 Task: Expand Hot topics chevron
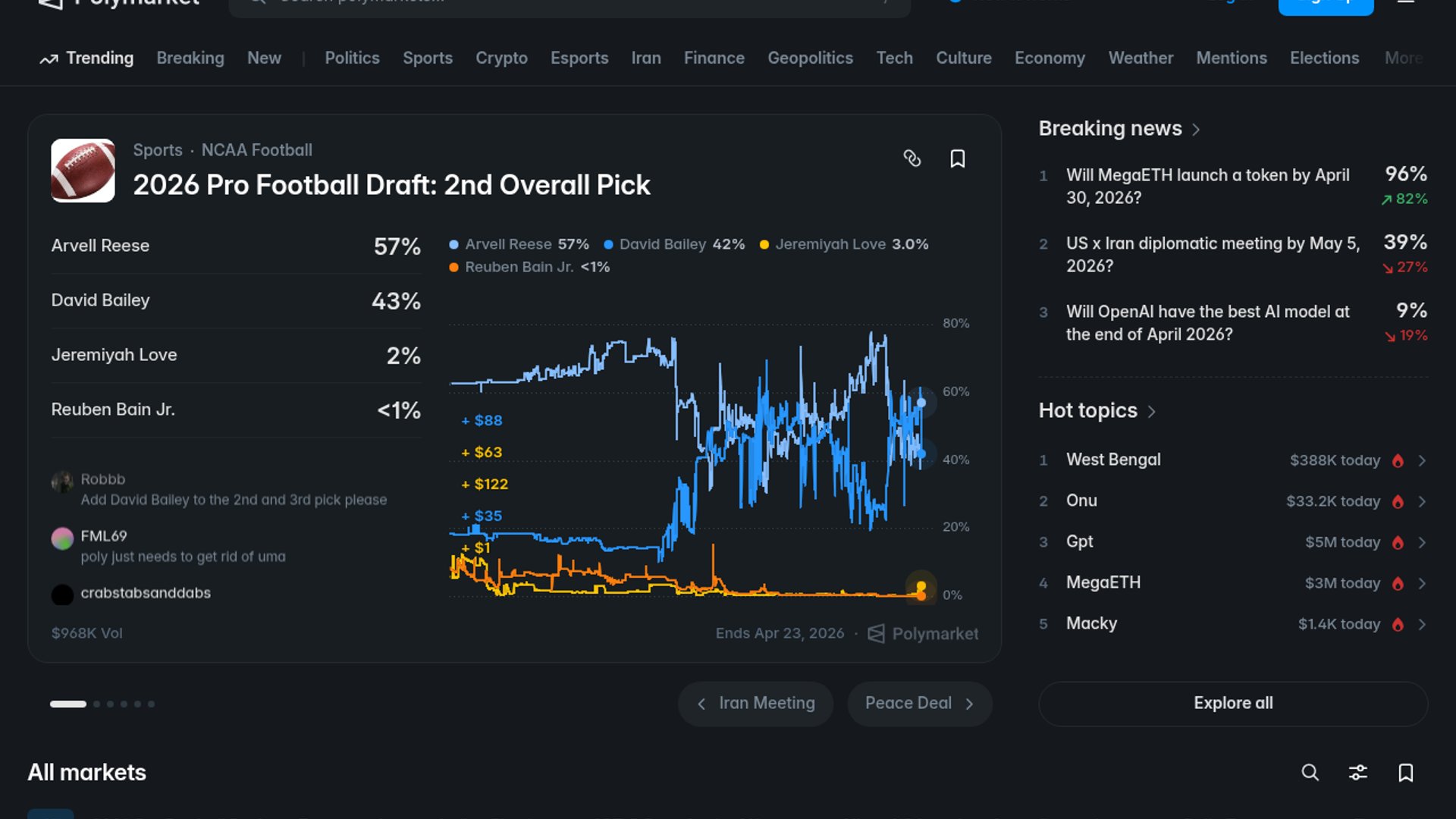(1151, 412)
